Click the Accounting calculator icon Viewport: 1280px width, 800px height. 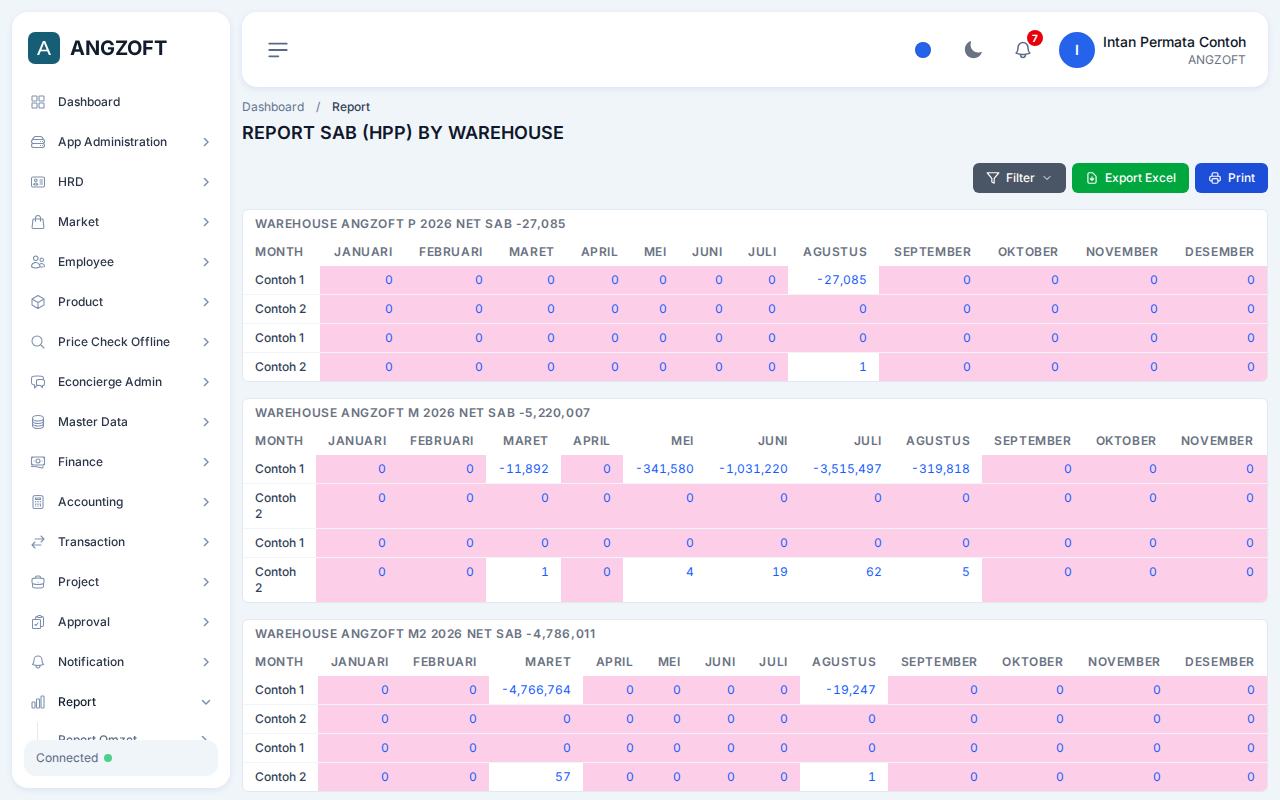click(x=38, y=502)
